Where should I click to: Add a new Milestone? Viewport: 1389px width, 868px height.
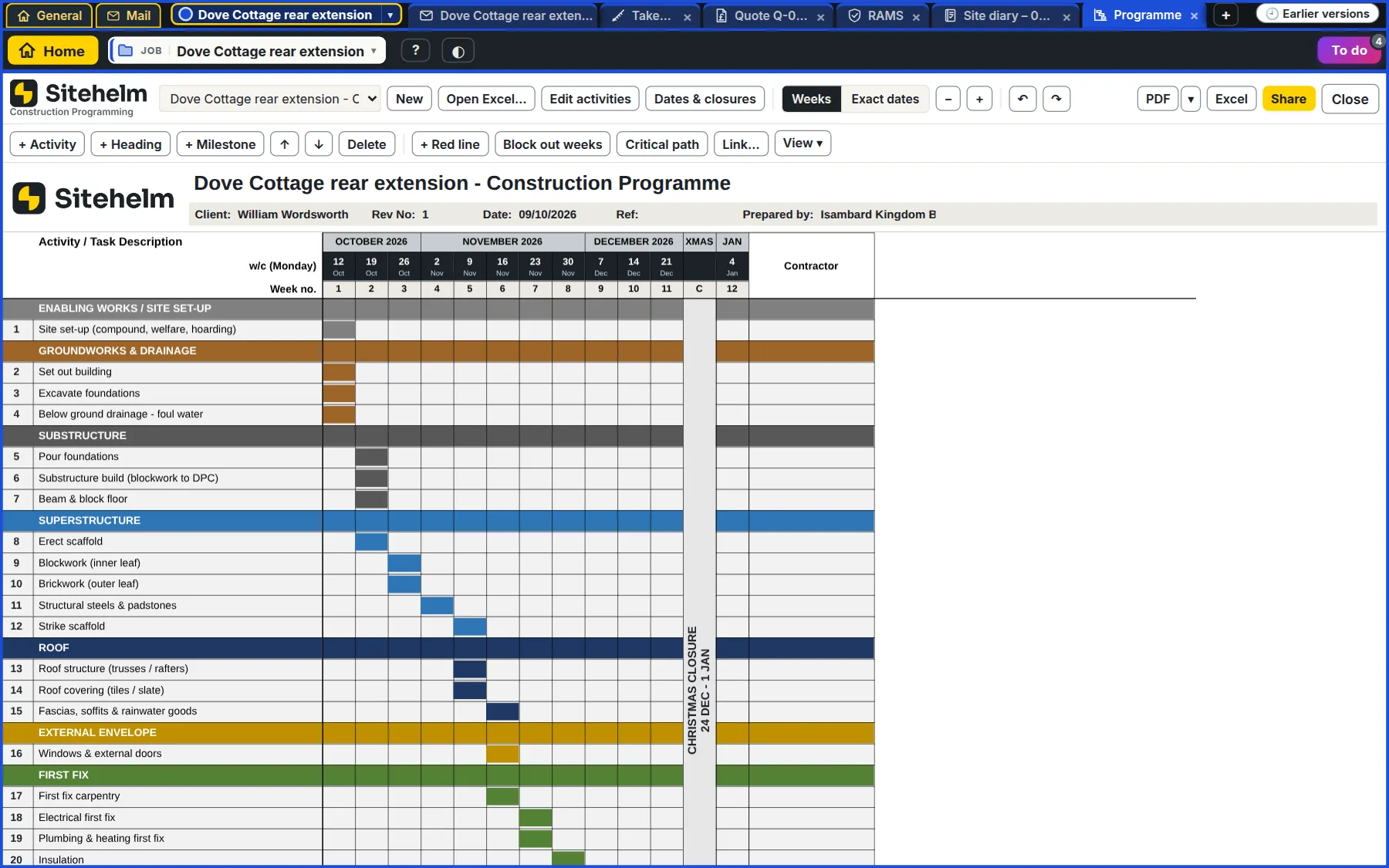coord(220,144)
